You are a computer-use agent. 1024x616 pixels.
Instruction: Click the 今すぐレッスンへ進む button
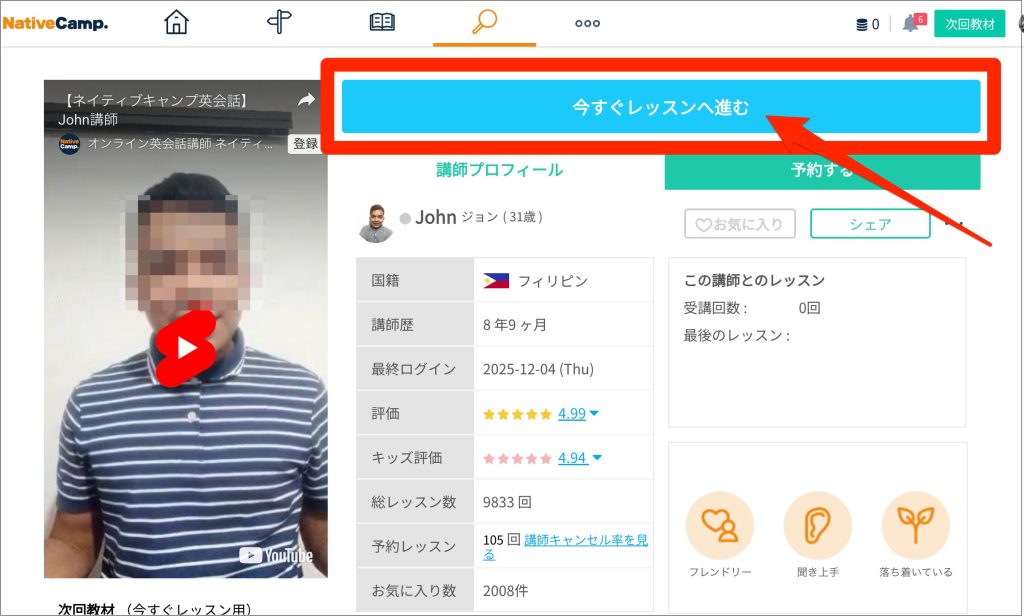coord(660,107)
